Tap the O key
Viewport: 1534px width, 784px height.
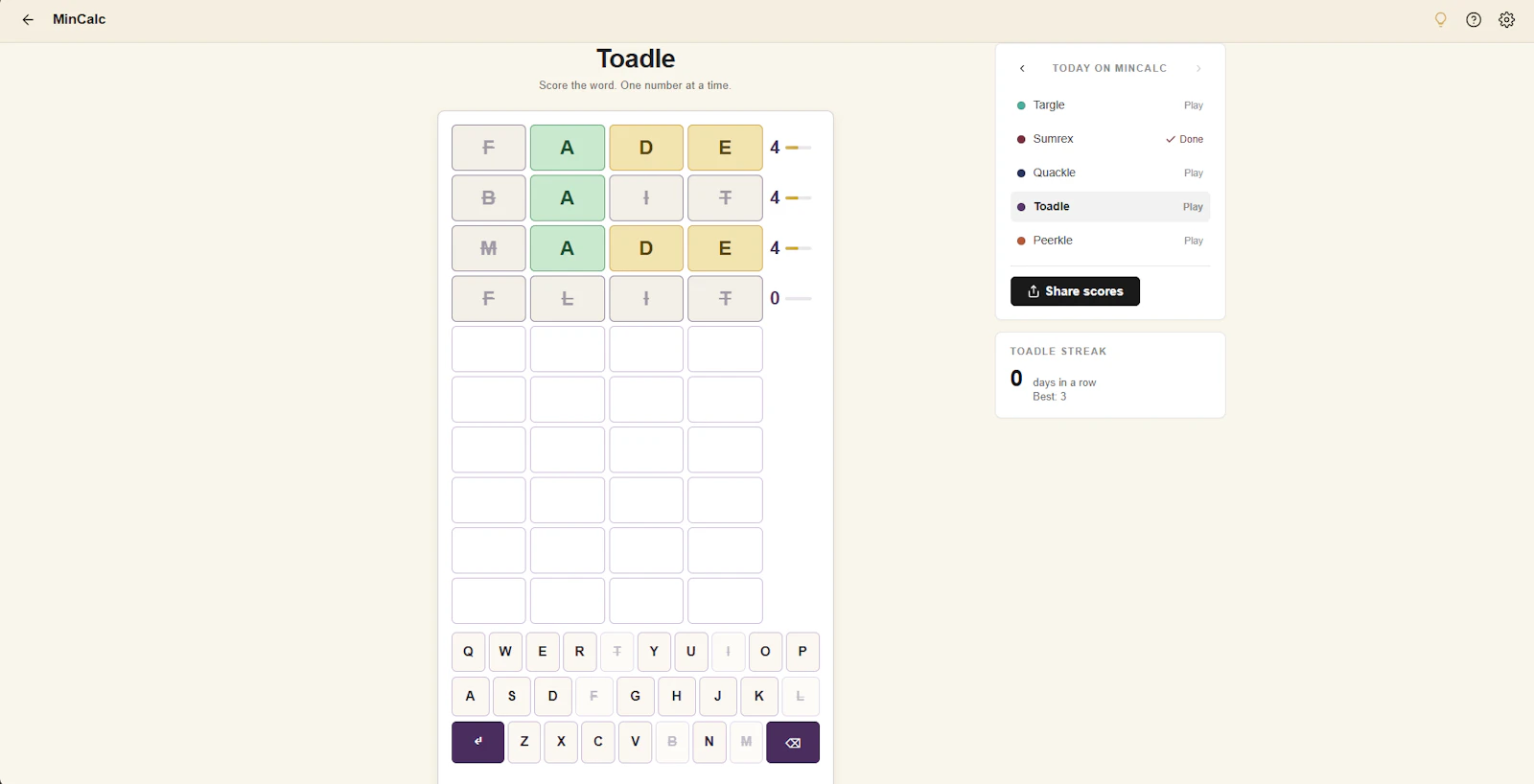(x=765, y=652)
